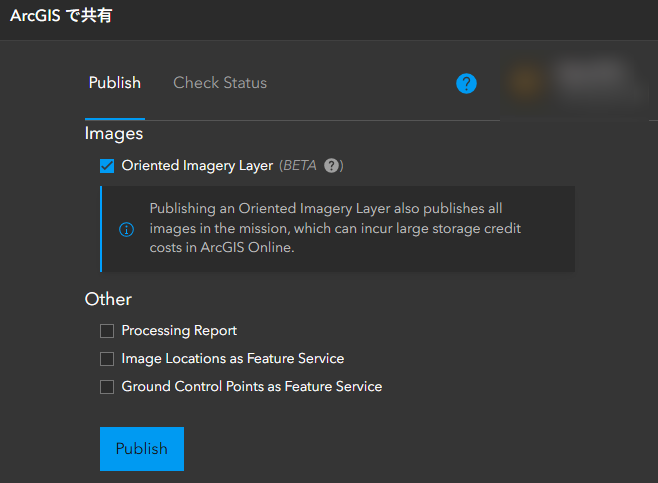Viewport: 658px width, 483px height.
Task: Click the italic BETA tag text
Action: (x=300, y=166)
